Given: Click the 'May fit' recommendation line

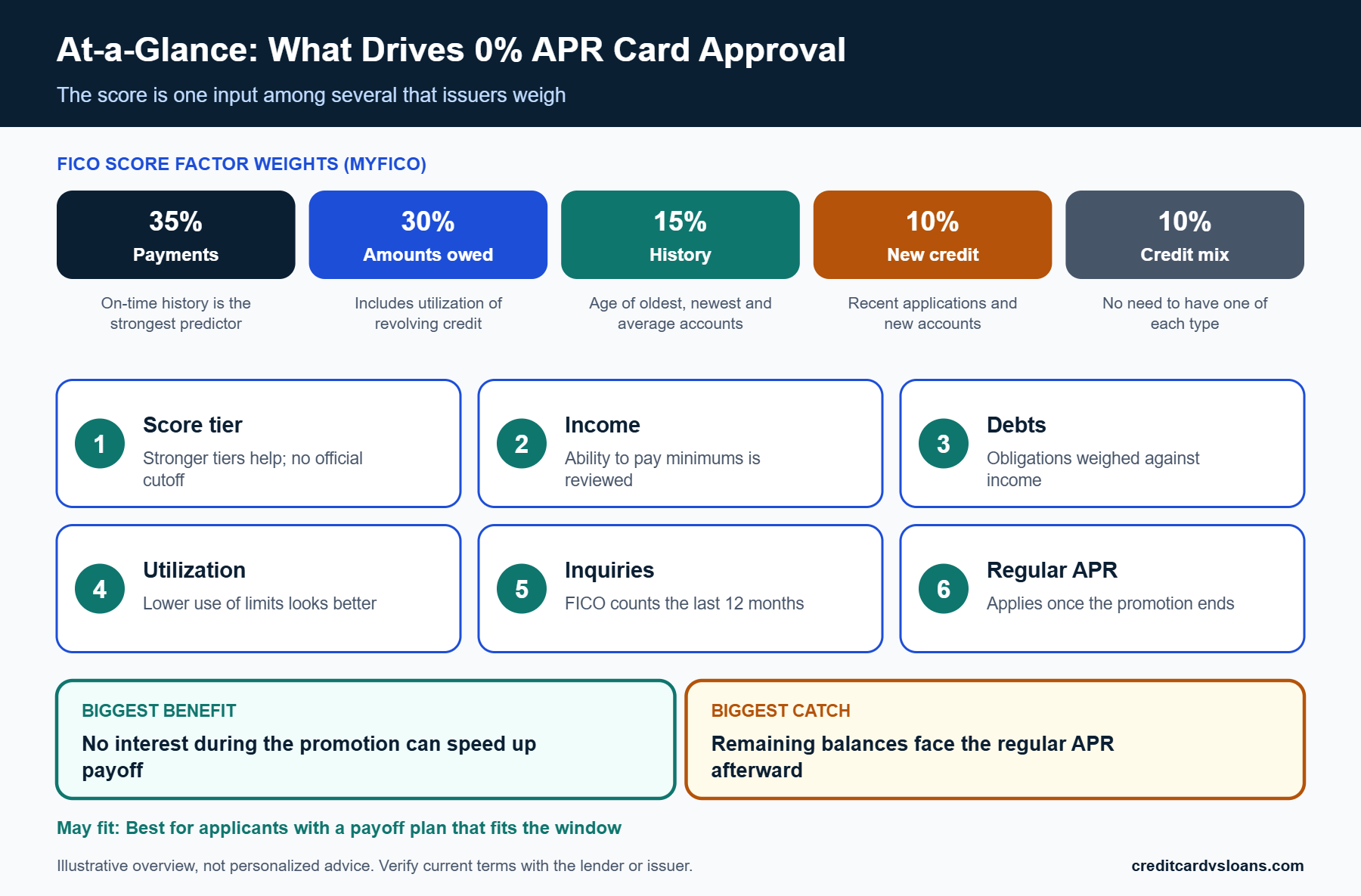Looking at the screenshot, I should coord(339,828).
